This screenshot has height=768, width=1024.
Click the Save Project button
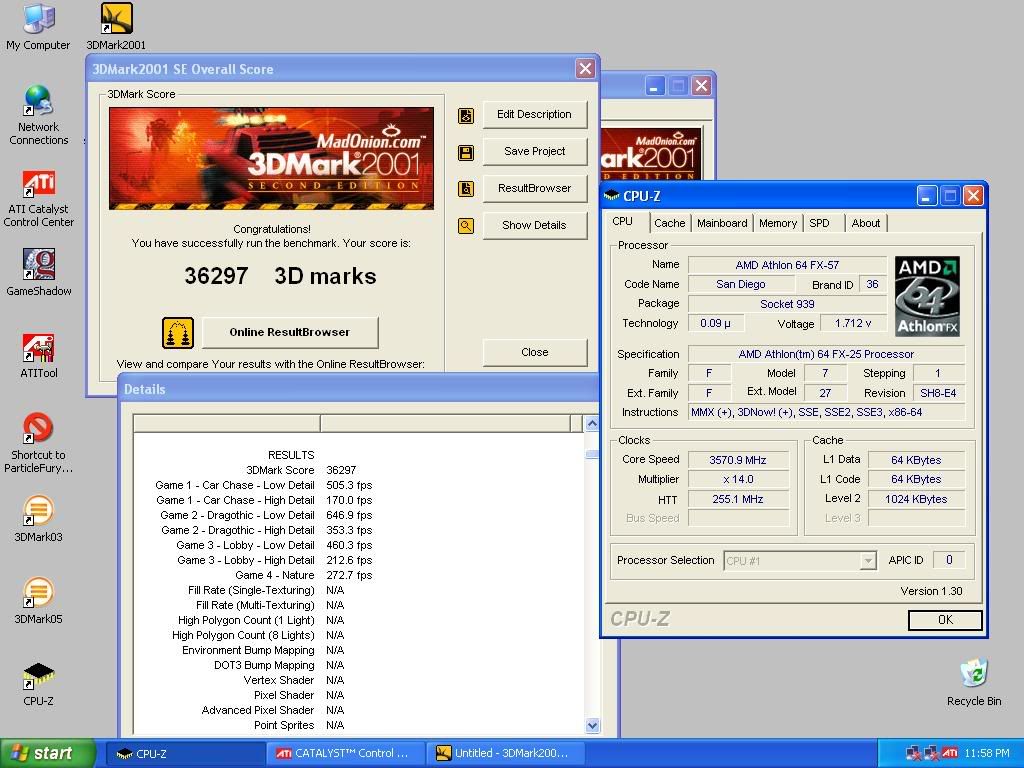(534, 151)
